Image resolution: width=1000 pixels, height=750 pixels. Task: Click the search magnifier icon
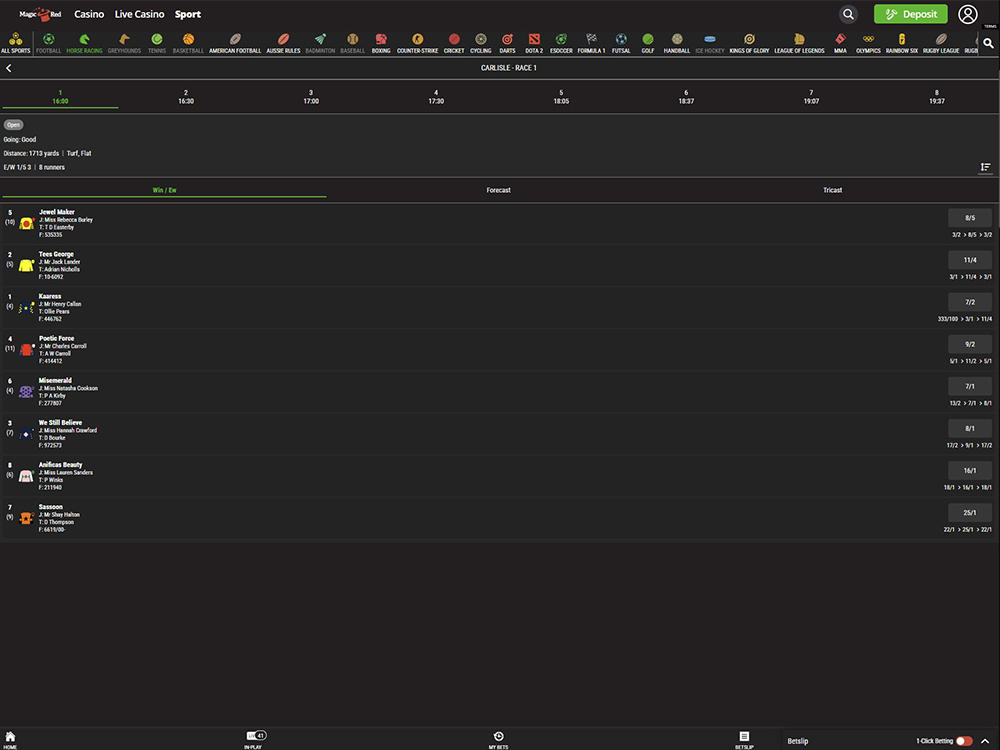pos(848,14)
